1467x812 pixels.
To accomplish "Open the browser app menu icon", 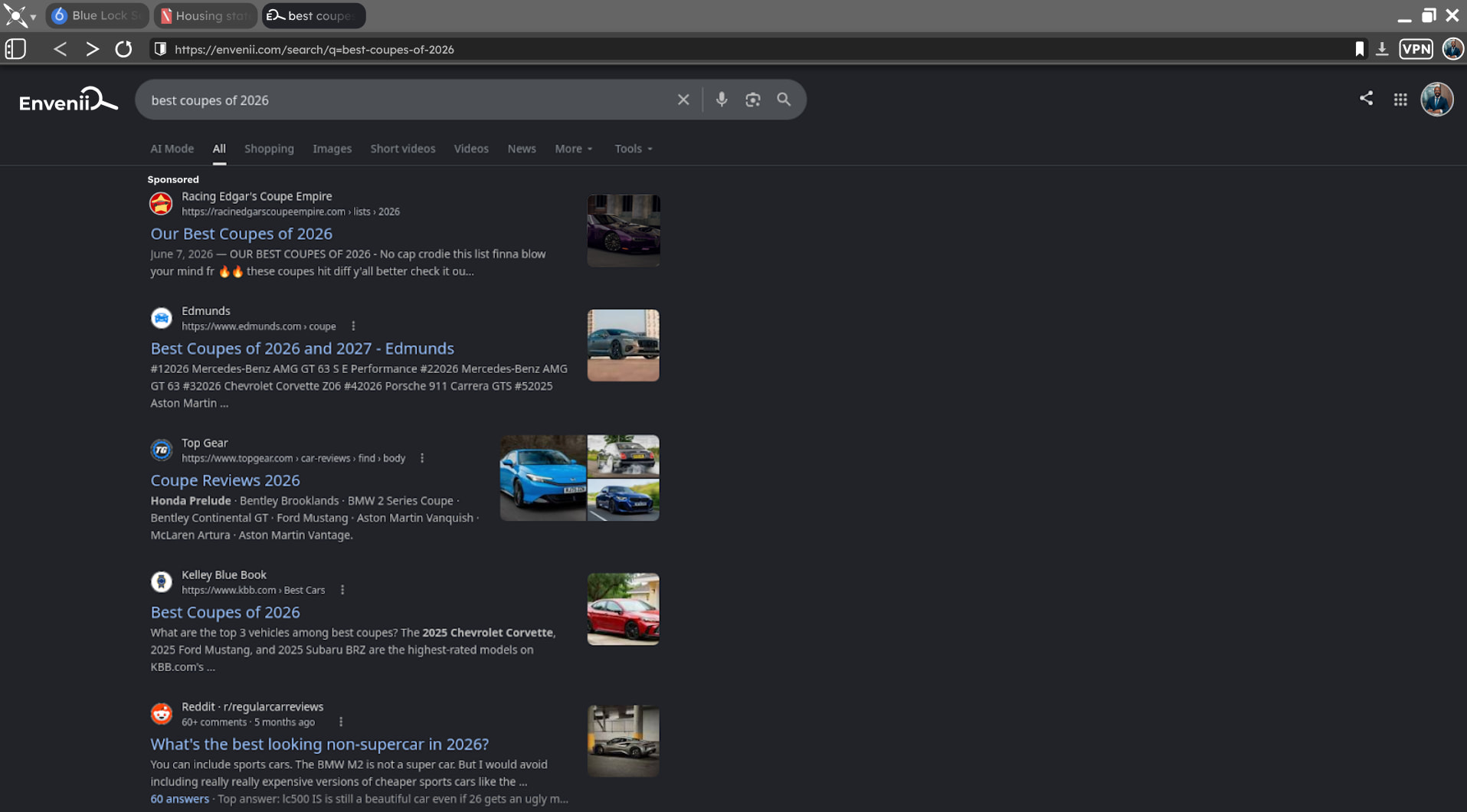I will 15,15.
